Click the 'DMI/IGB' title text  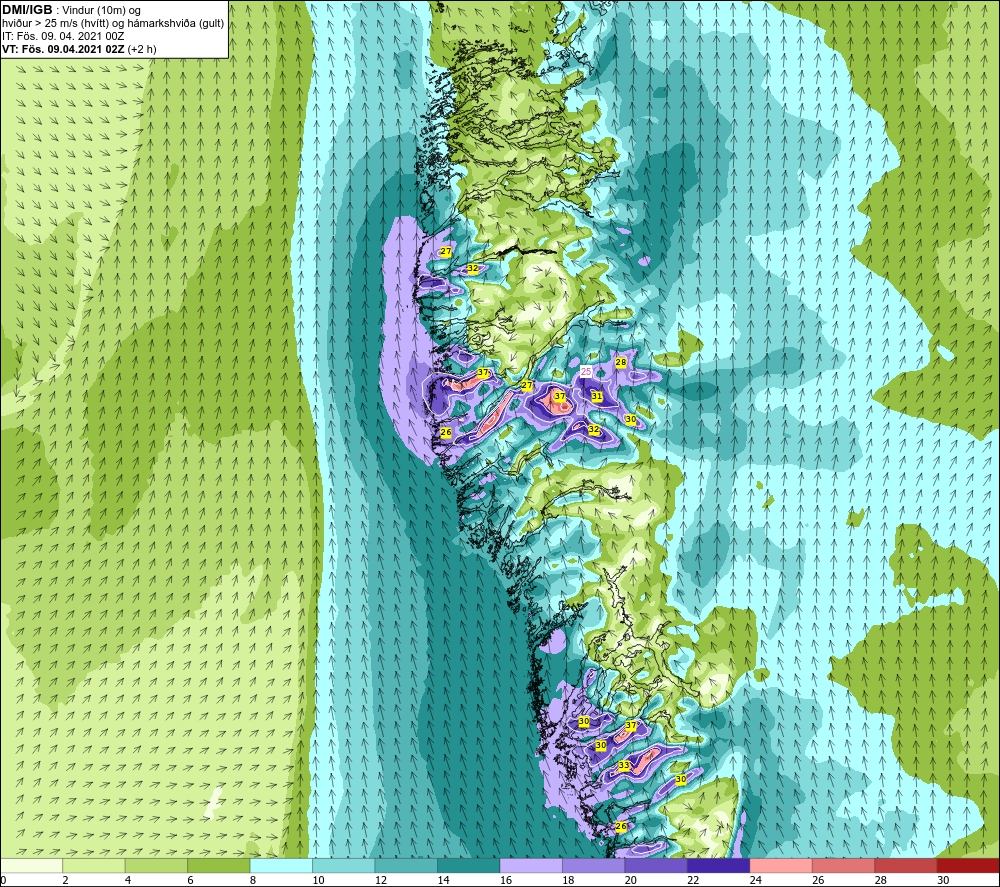pyautogui.click(x=27, y=10)
